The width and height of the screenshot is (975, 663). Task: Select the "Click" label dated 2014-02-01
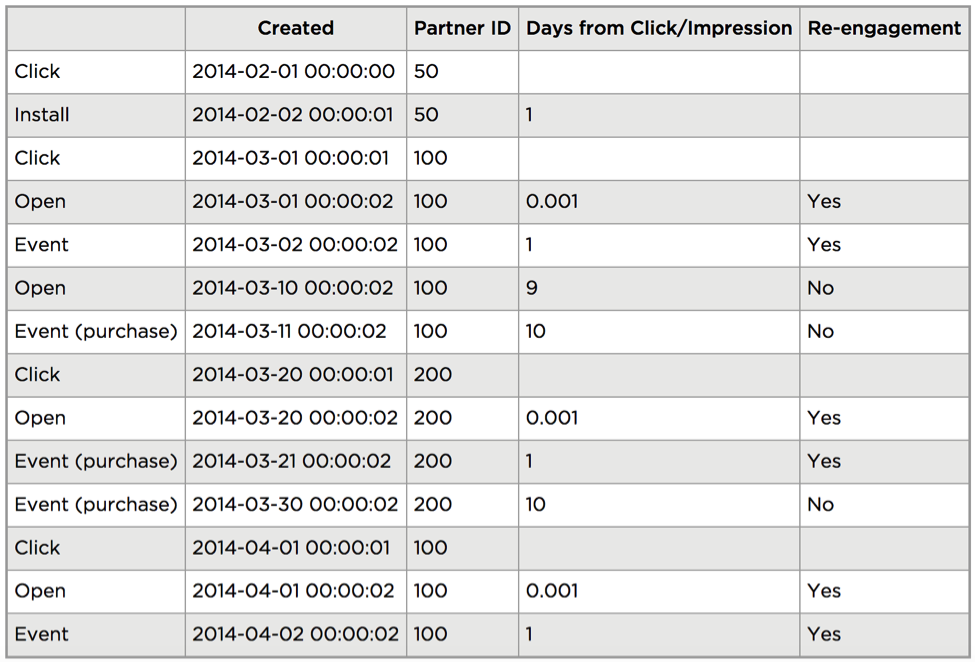pos(37,72)
